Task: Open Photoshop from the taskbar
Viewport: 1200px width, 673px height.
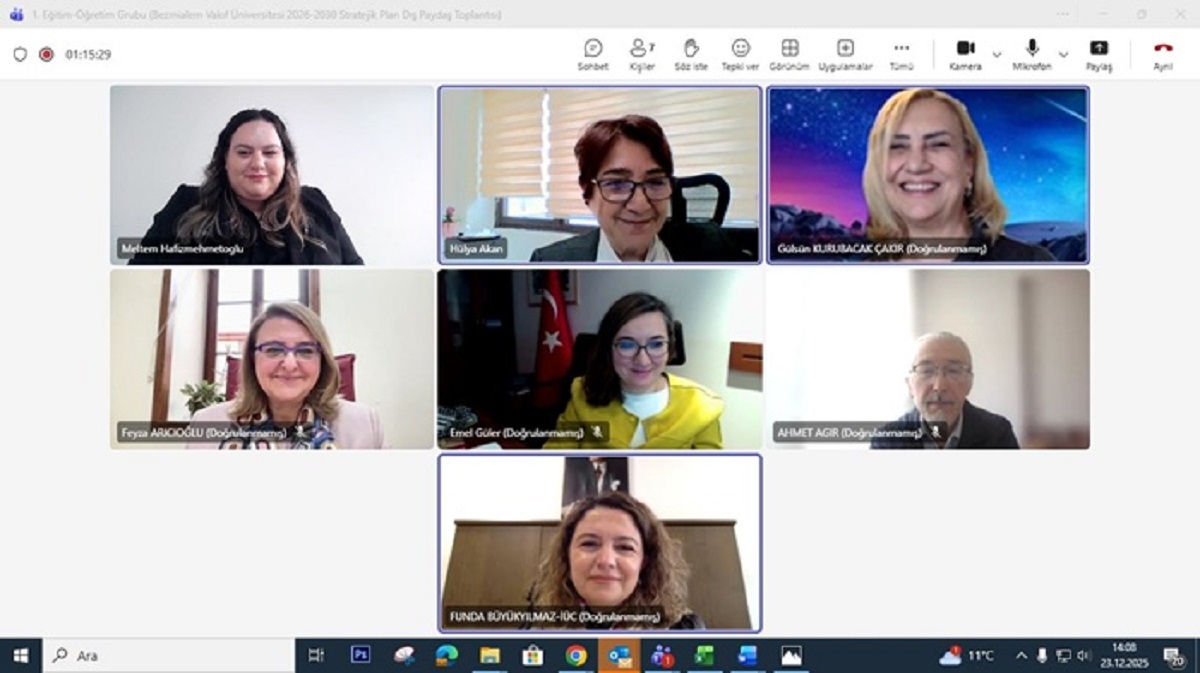Action: 360,655
